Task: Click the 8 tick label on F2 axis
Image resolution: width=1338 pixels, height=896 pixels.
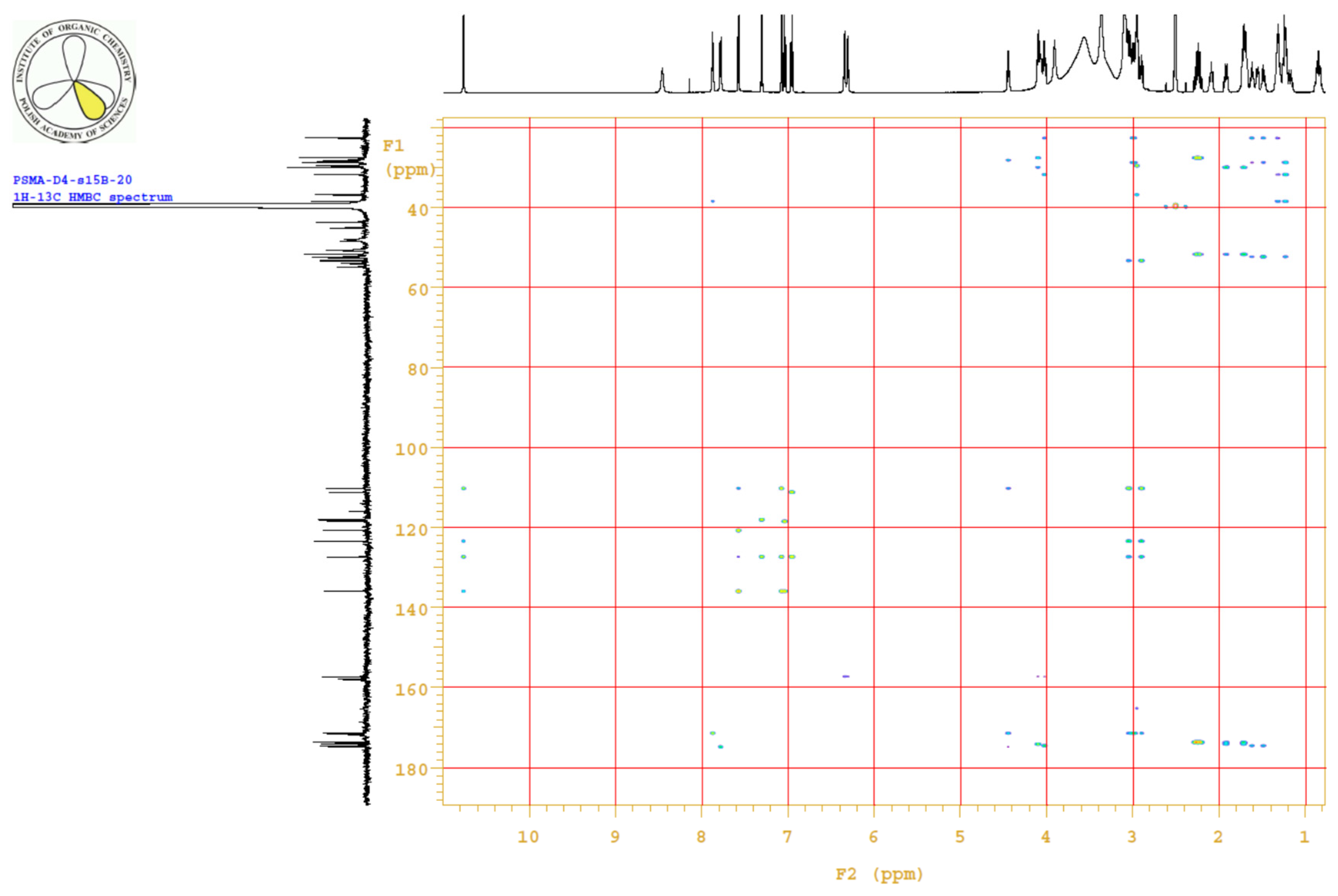Action: (701, 837)
